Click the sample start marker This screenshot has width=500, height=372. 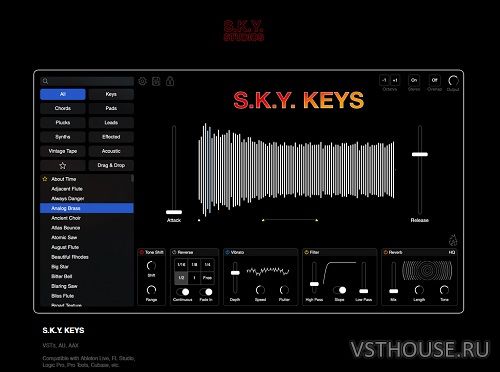(x=199, y=220)
